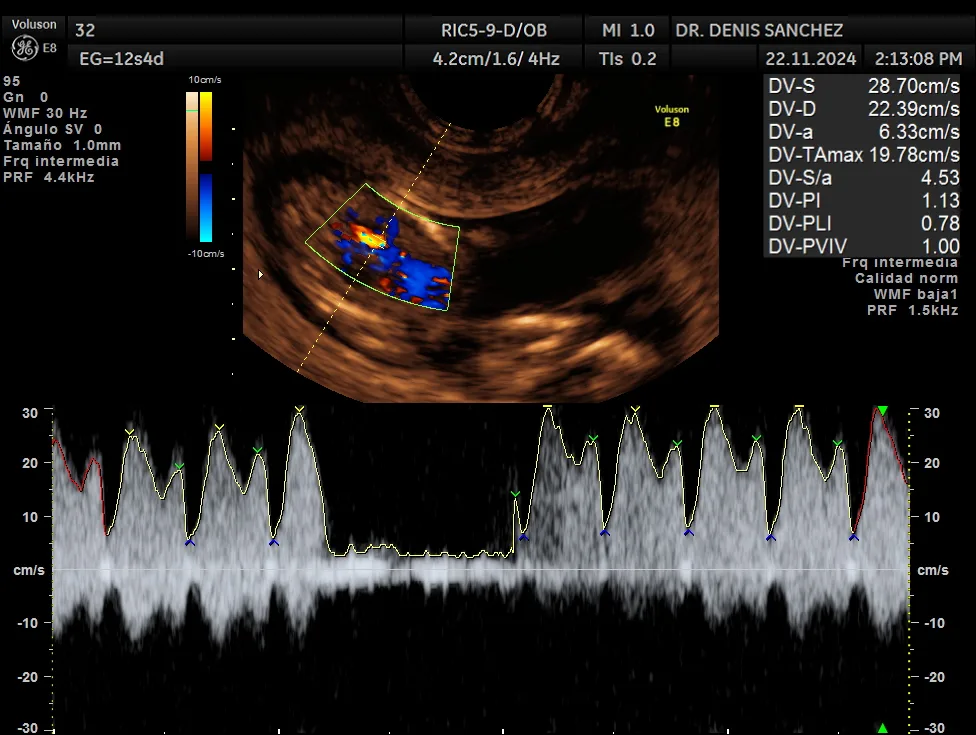
Task: Click the TIs 0.2 thermal index indicator
Action: [626, 59]
